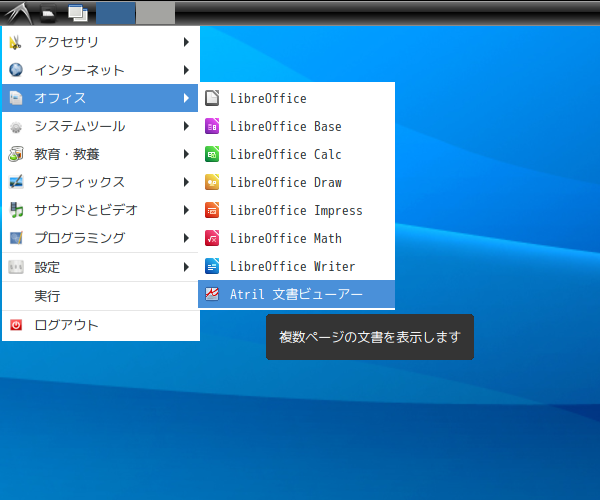
Task: Click the オフィス document icon
Action: point(16,98)
